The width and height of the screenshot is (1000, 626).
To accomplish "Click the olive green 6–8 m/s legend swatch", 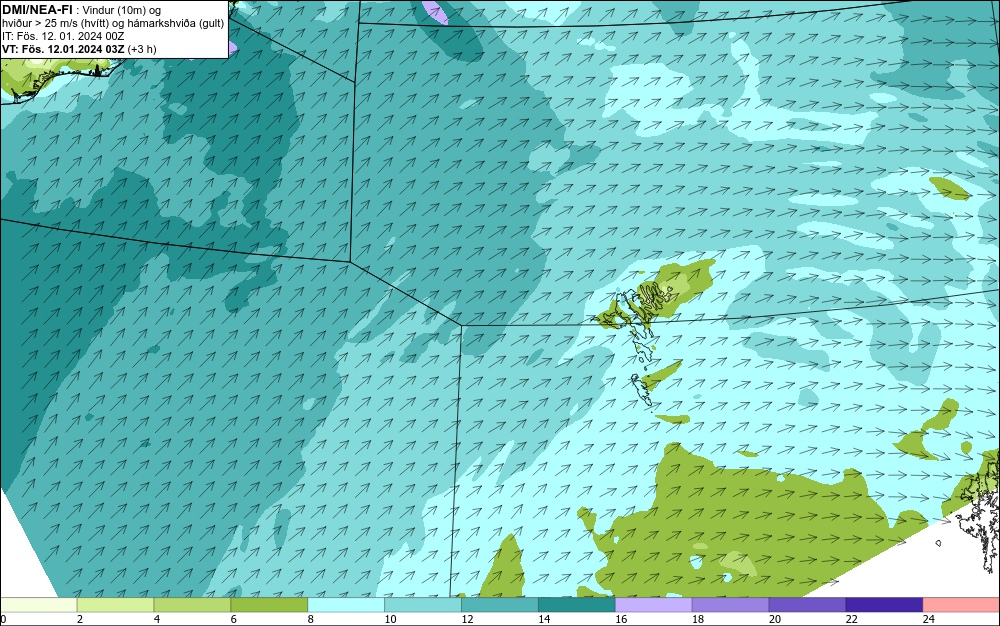I will tap(269, 604).
